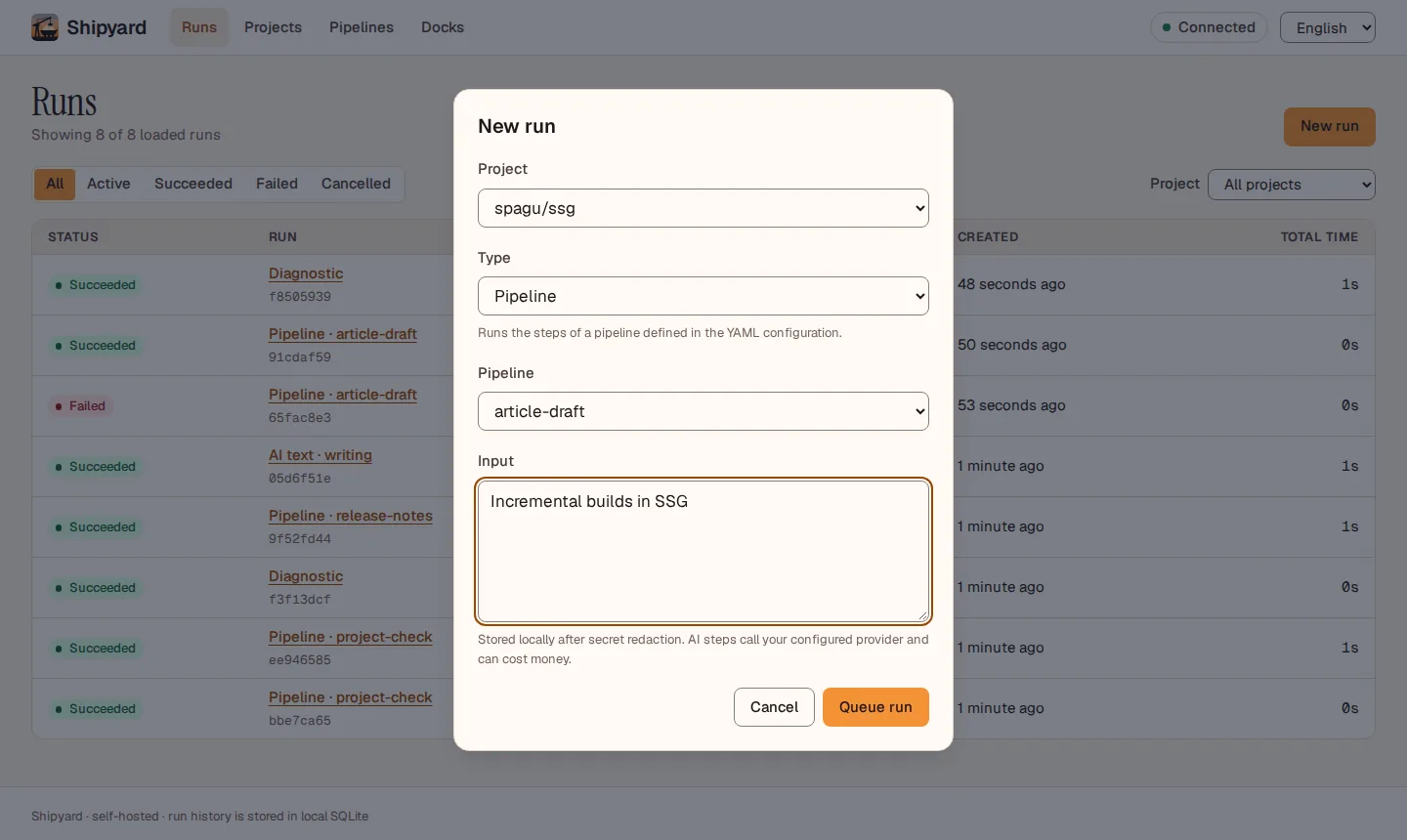1407x840 pixels.
Task: Click the TOTAL TIME column header
Action: tap(1319, 237)
